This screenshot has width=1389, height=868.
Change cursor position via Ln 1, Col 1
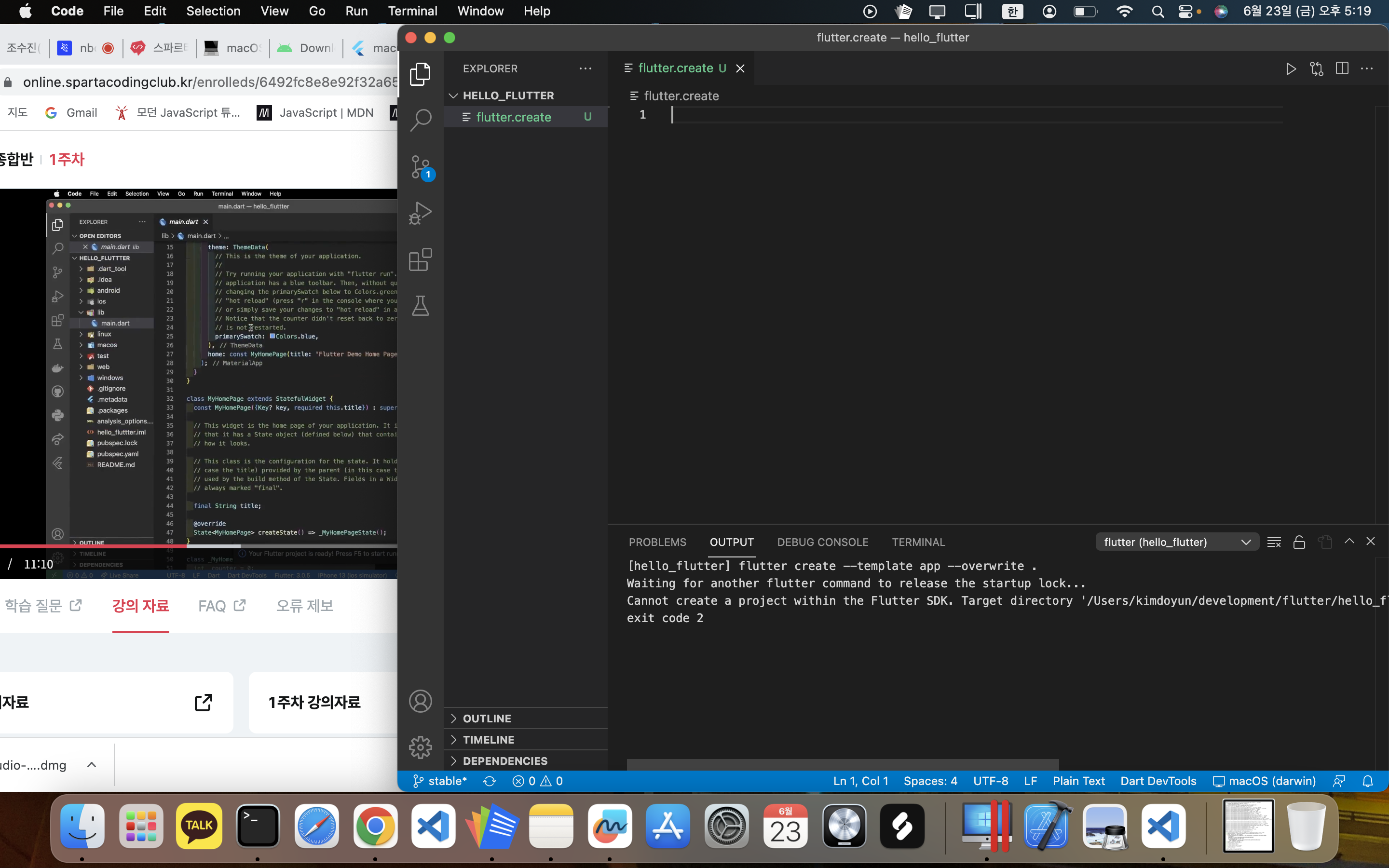(x=860, y=781)
